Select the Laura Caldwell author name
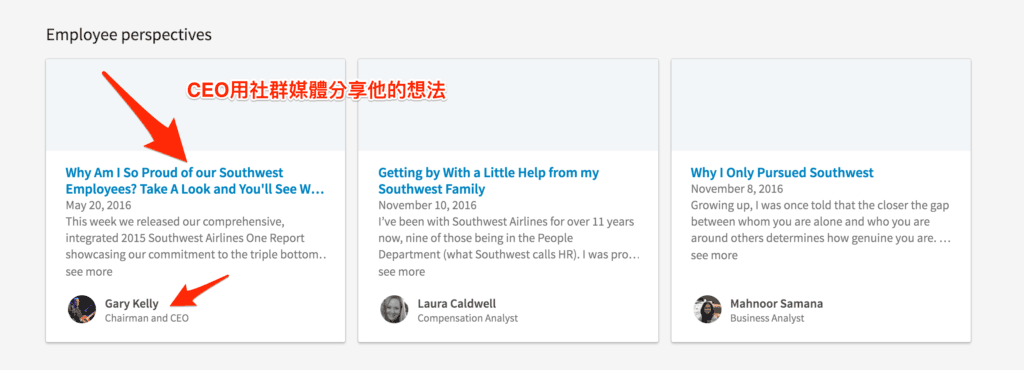This screenshot has width=1024, height=370. [456, 303]
